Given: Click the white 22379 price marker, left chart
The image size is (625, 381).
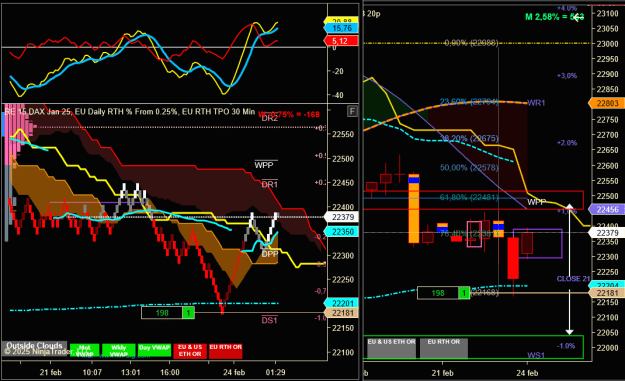Looking at the screenshot, I should [342, 217].
